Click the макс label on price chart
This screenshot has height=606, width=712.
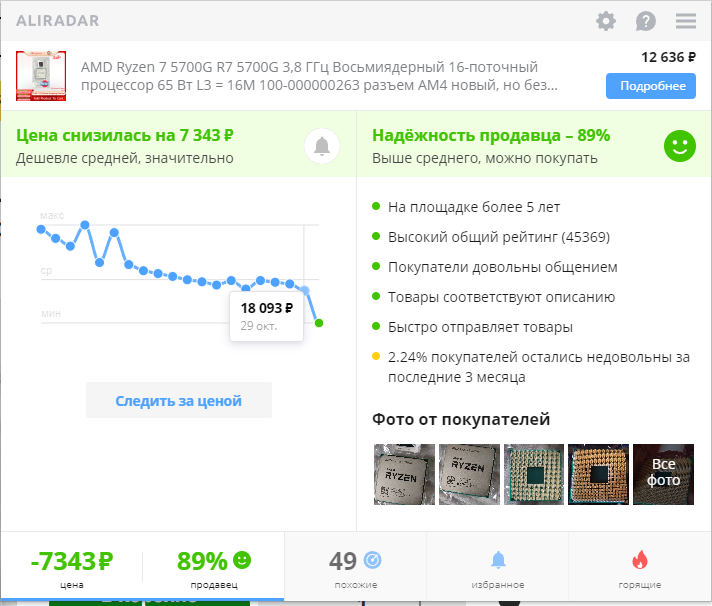(x=52, y=215)
